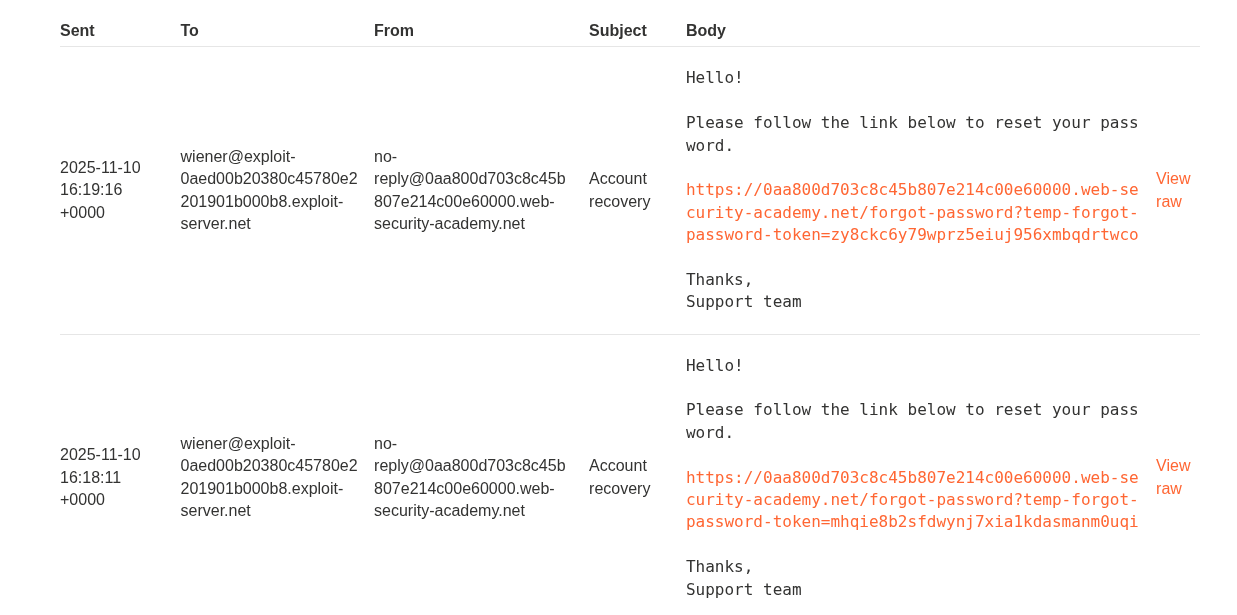Click the Body column header
The width and height of the screenshot is (1237, 615).
click(705, 31)
